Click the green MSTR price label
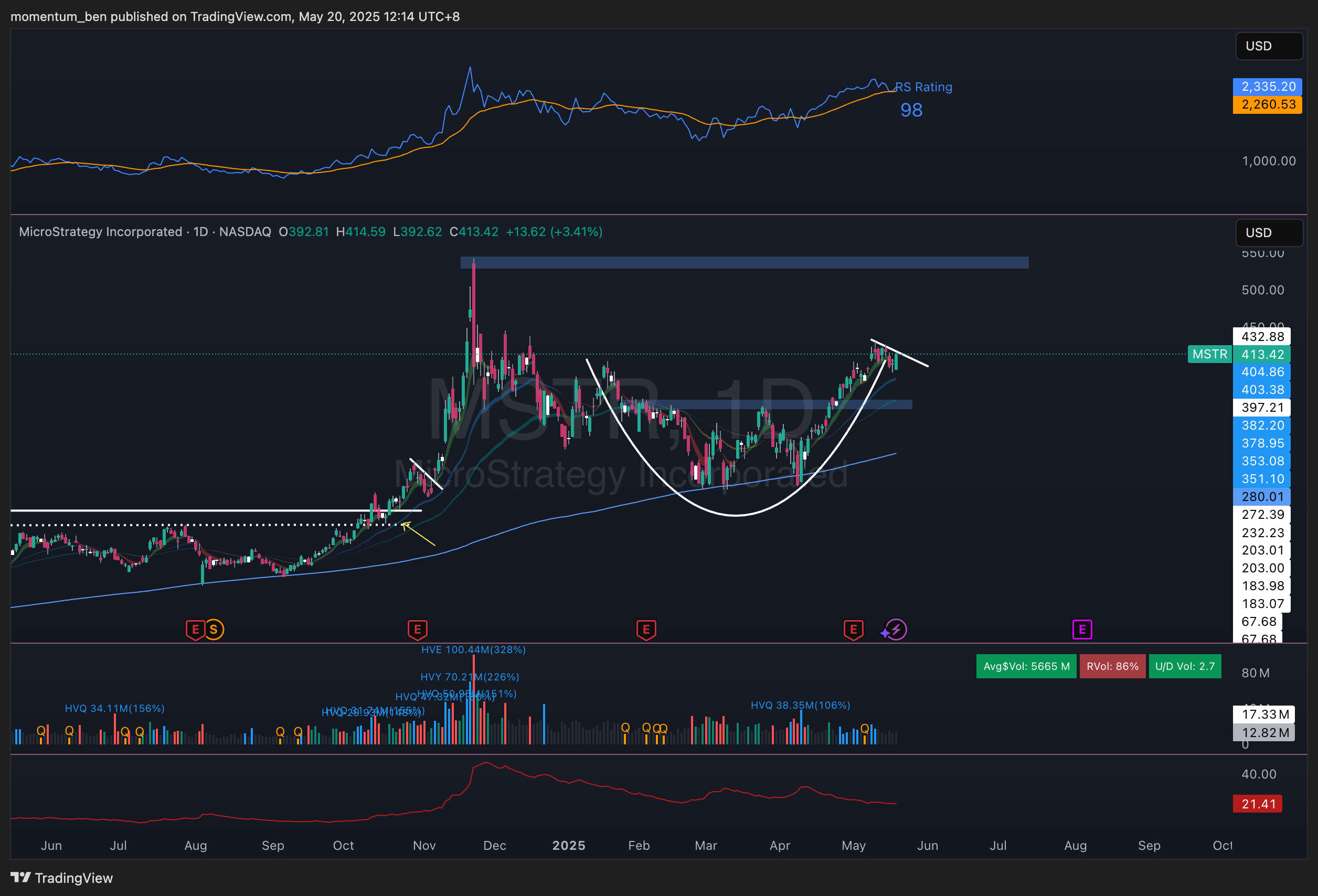Screen dimensions: 1318x896 pyautogui.click(x=1210, y=355)
